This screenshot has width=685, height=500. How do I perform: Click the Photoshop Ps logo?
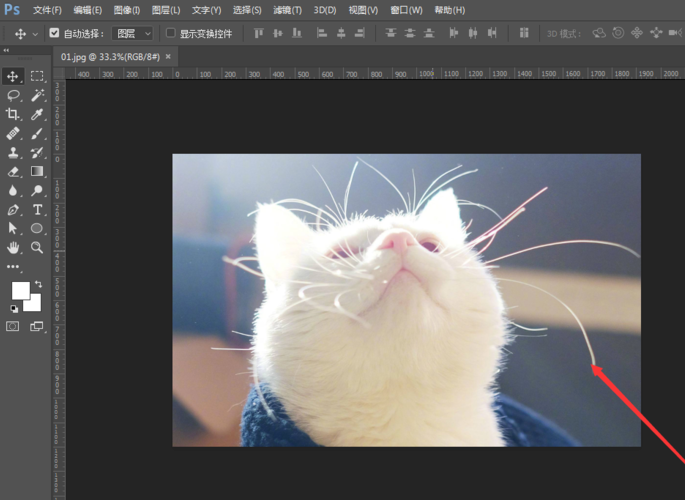point(12,9)
